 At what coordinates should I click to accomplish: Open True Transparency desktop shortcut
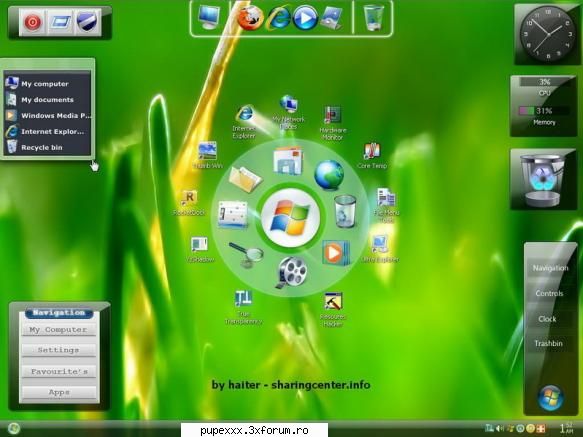point(244,308)
